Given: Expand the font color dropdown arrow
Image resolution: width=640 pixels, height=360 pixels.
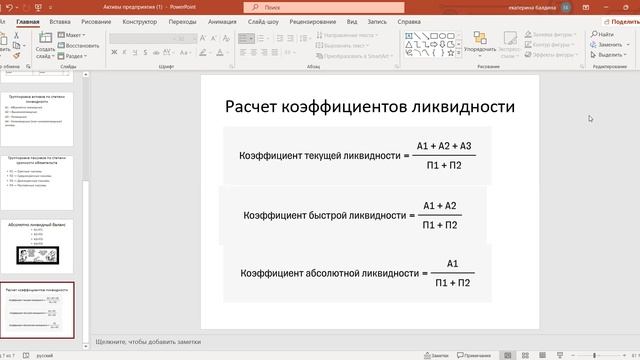Looking at the screenshot, I should click(227, 52).
